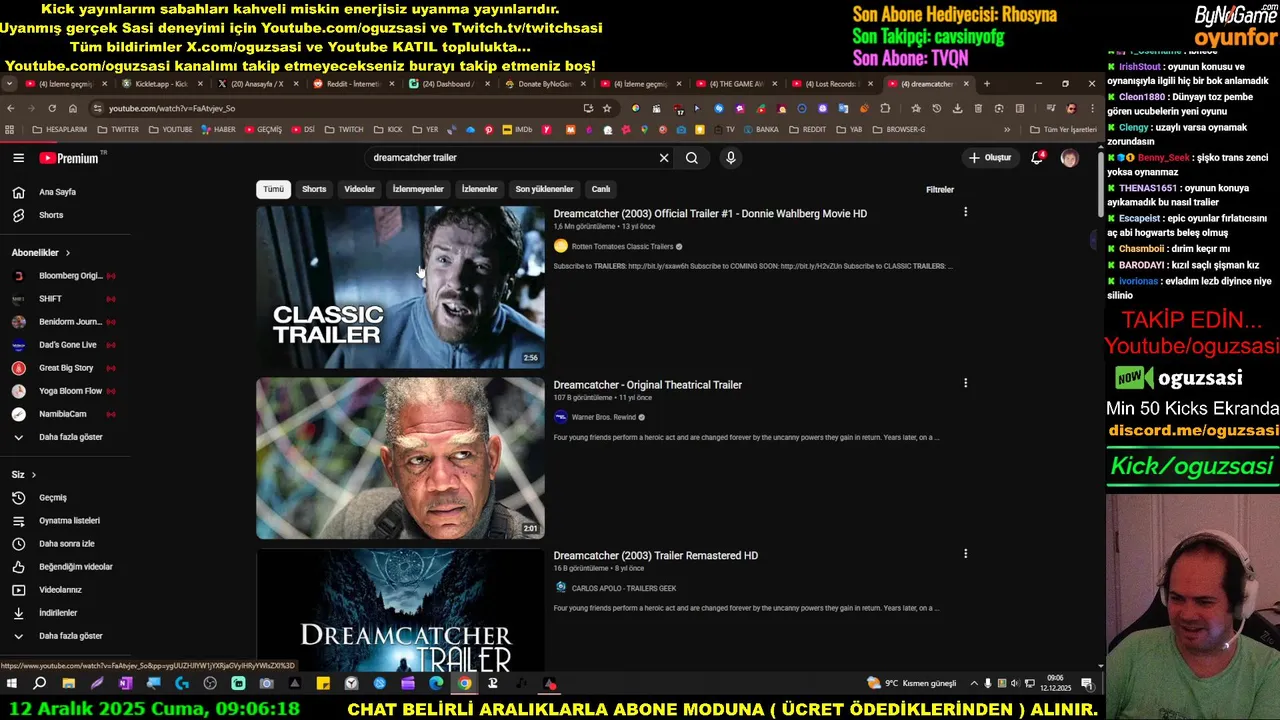Viewport: 1280px width, 720px height.
Task: Start voice search with the microphone icon
Action: pos(730,158)
